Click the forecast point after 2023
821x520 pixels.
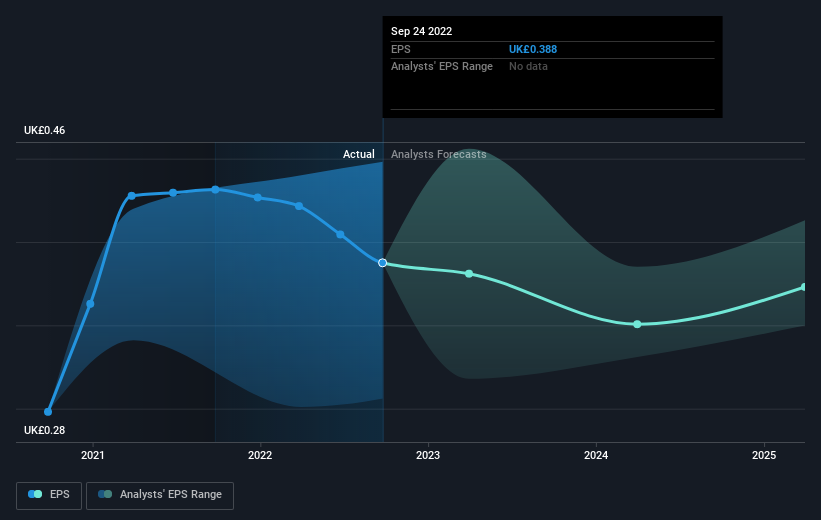coord(469,274)
